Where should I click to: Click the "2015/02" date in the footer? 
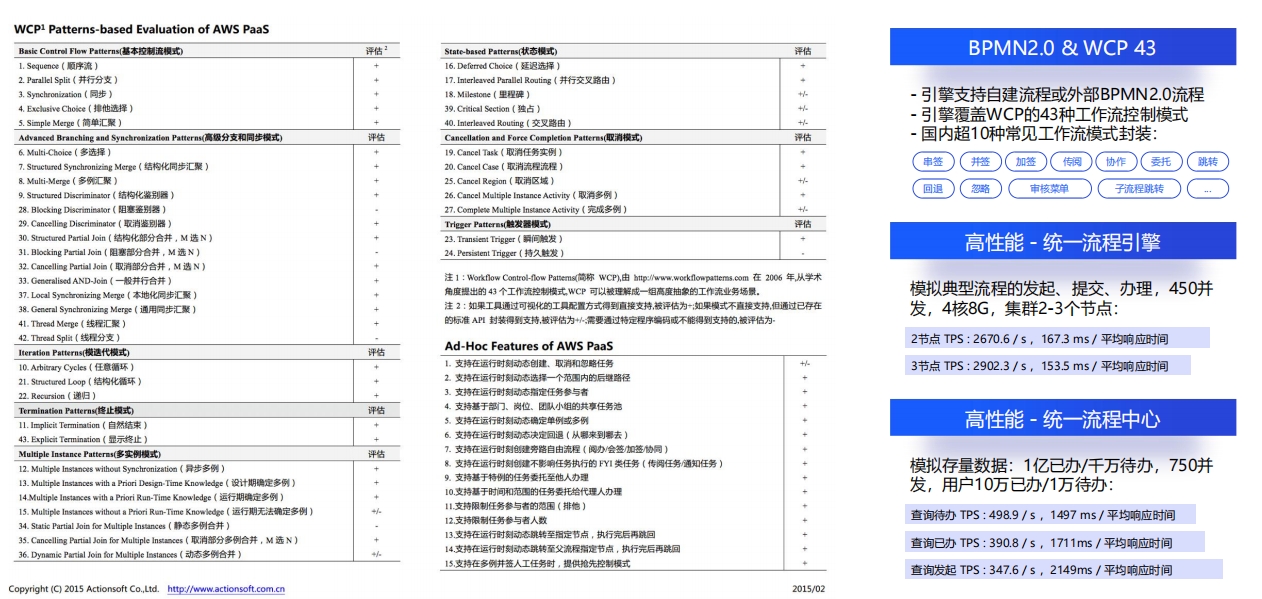point(809,589)
